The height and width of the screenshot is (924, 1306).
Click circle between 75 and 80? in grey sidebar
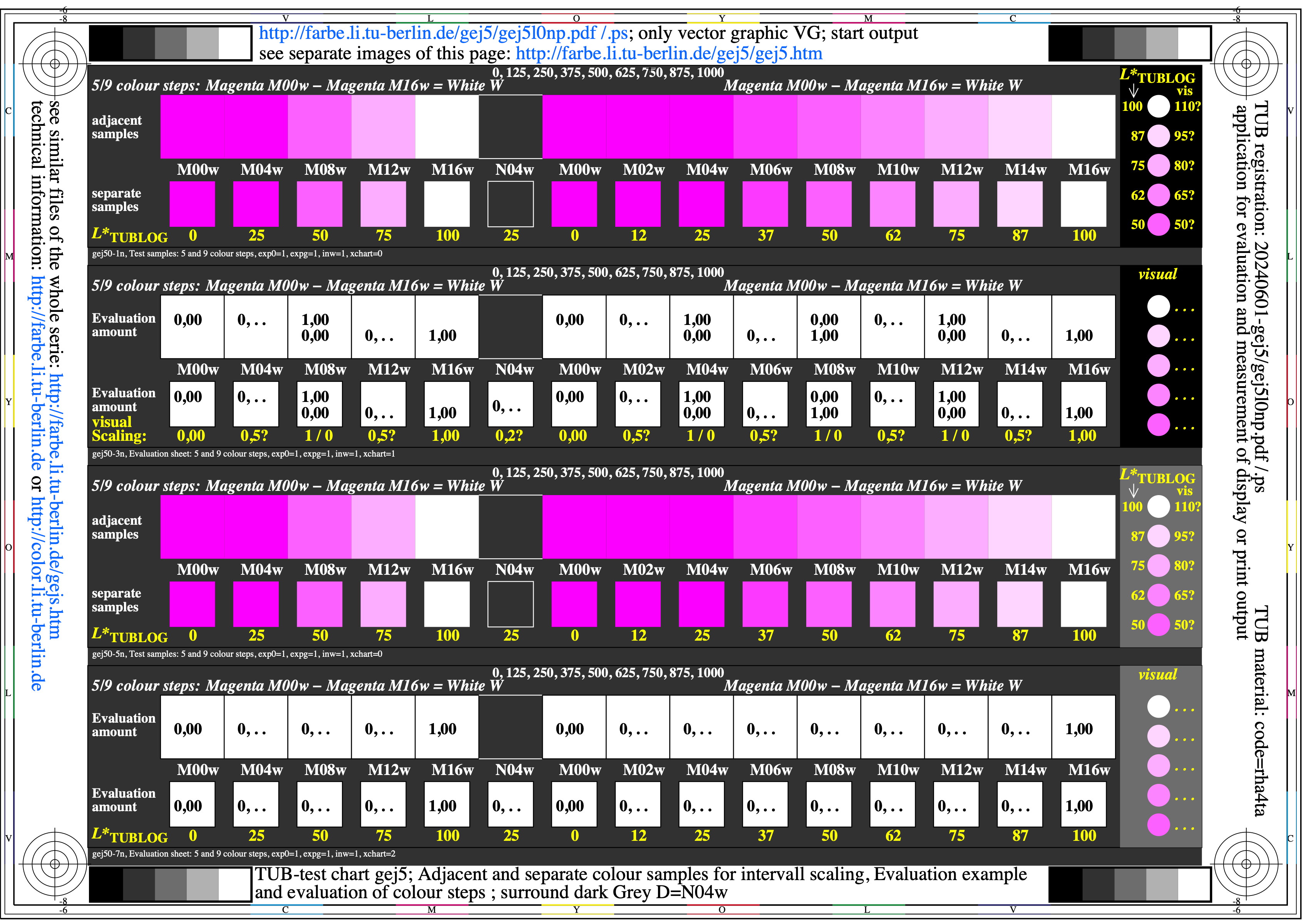pos(1159,566)
